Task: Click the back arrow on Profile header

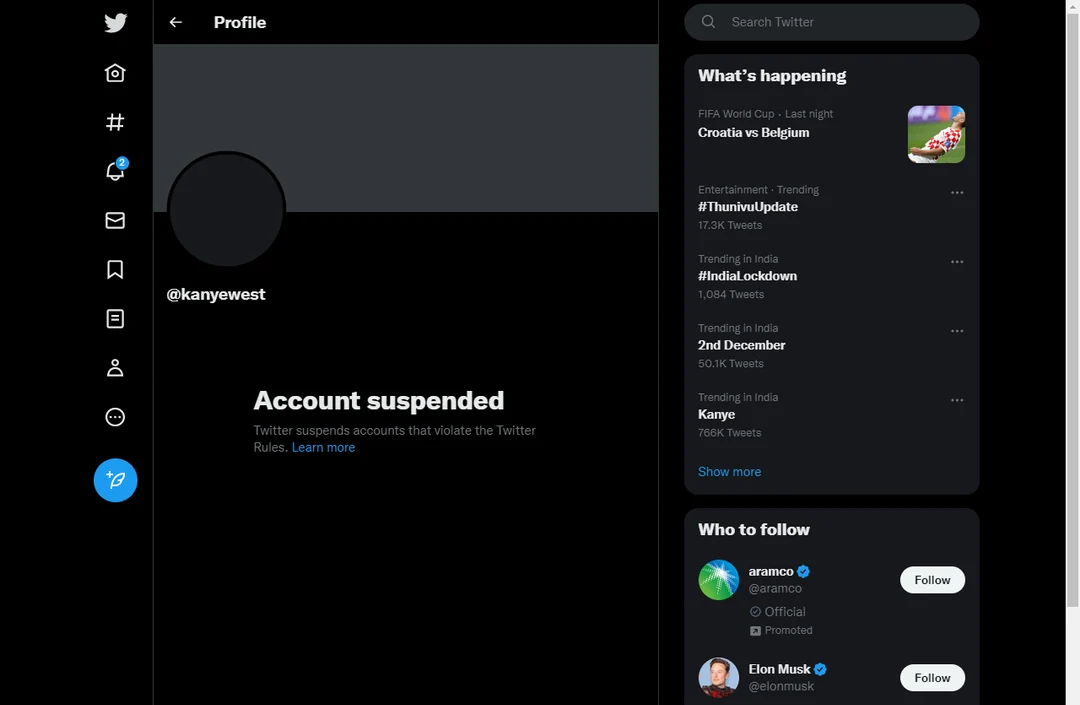Action: click(175, 22)
